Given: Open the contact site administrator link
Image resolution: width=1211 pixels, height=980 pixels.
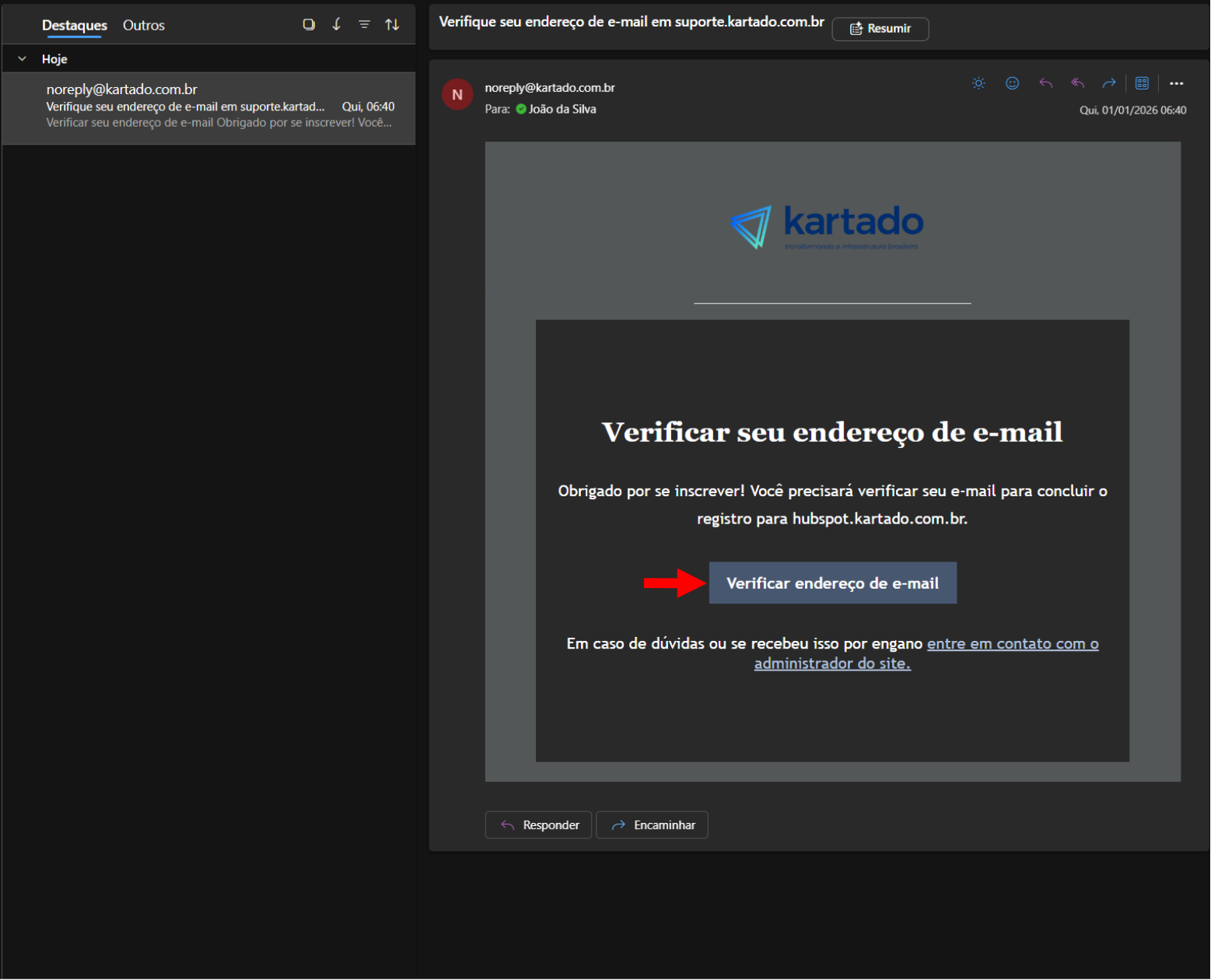Looking at the screenshot, I should click(x=1012, y=644).
